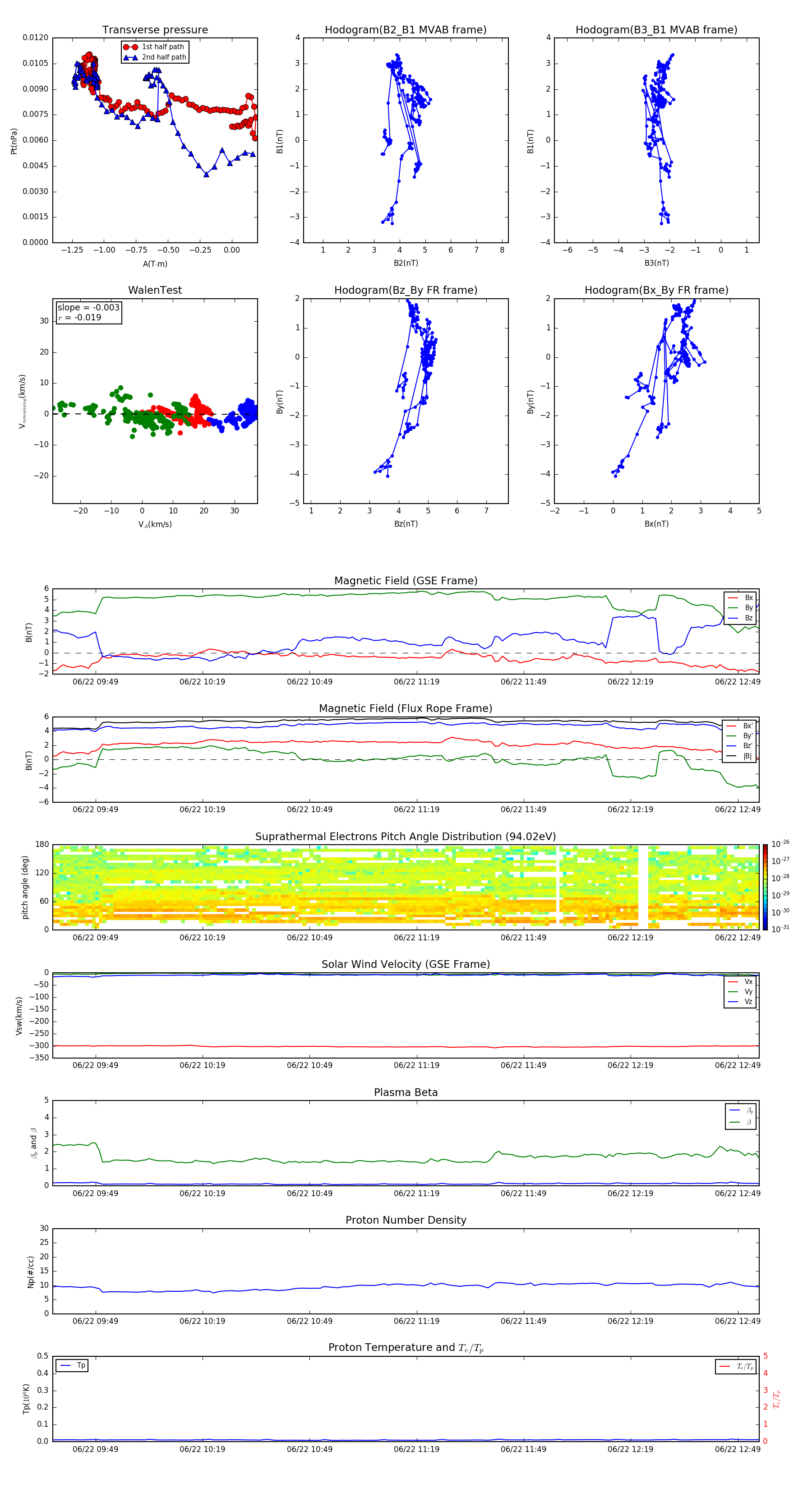Image resolution: width=812 pixels, height=1489 pixels.
Task: Select βp in the Plasma Beta legend
Action: click(x=741, y=1110)
